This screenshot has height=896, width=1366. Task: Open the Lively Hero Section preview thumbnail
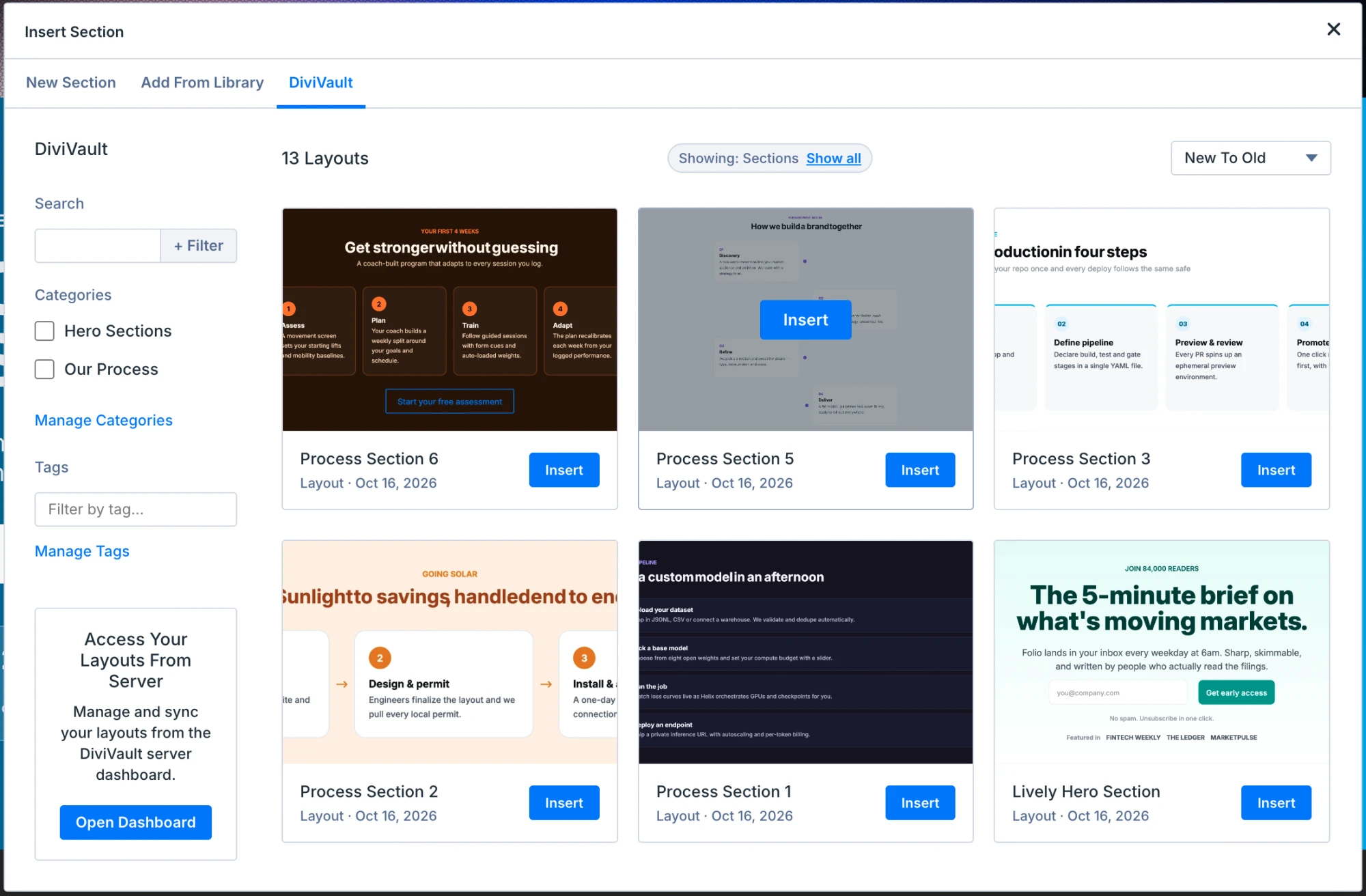(1162, 652)
